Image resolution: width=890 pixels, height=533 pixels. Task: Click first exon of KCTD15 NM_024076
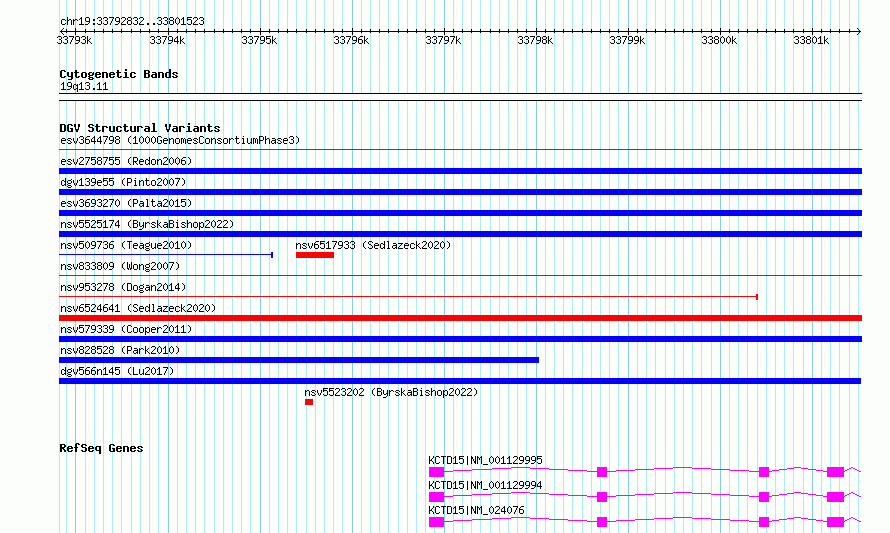[436, 522]
